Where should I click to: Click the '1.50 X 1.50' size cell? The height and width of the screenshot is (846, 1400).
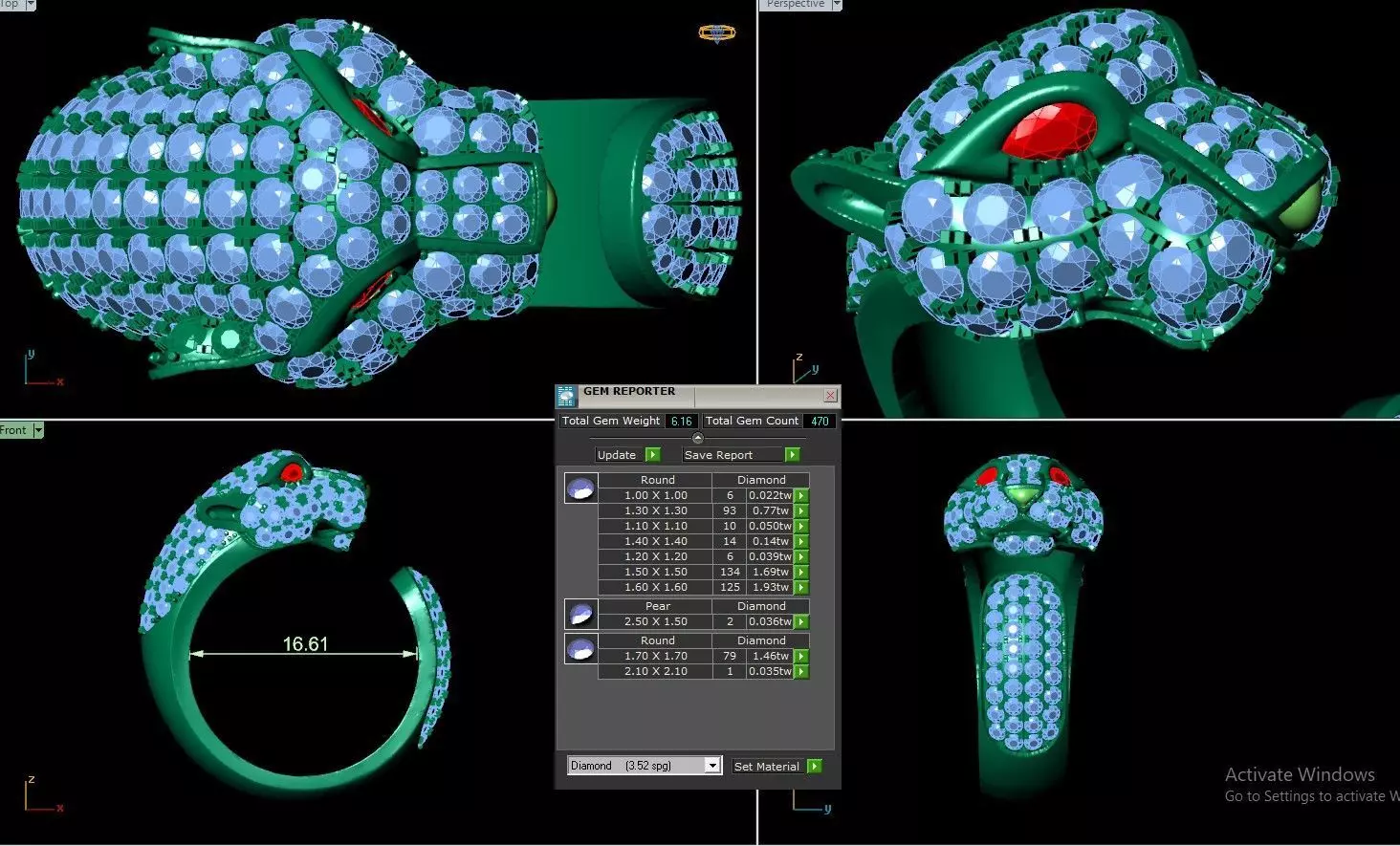(655, 572)
